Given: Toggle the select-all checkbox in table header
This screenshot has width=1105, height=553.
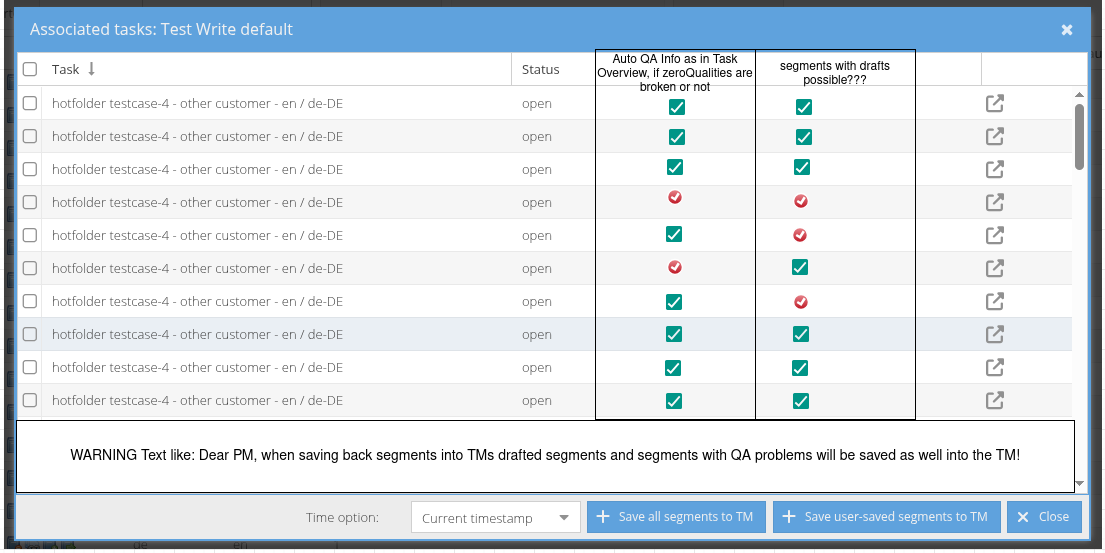Looking at the screenshot, I should (30, 70).
